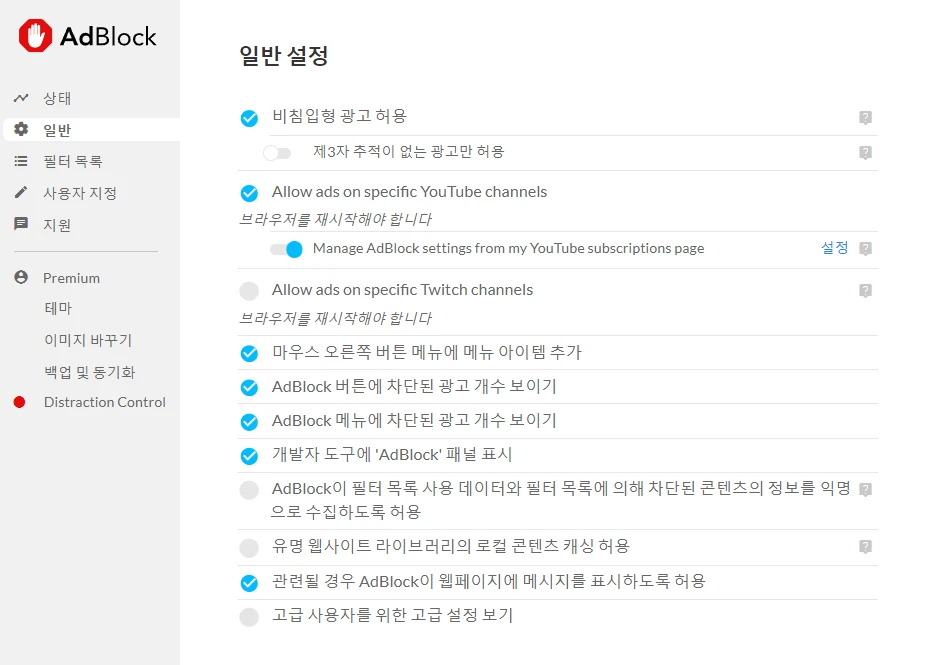
Task: Select the 일반 gear icon
Action: pos(22,129)
